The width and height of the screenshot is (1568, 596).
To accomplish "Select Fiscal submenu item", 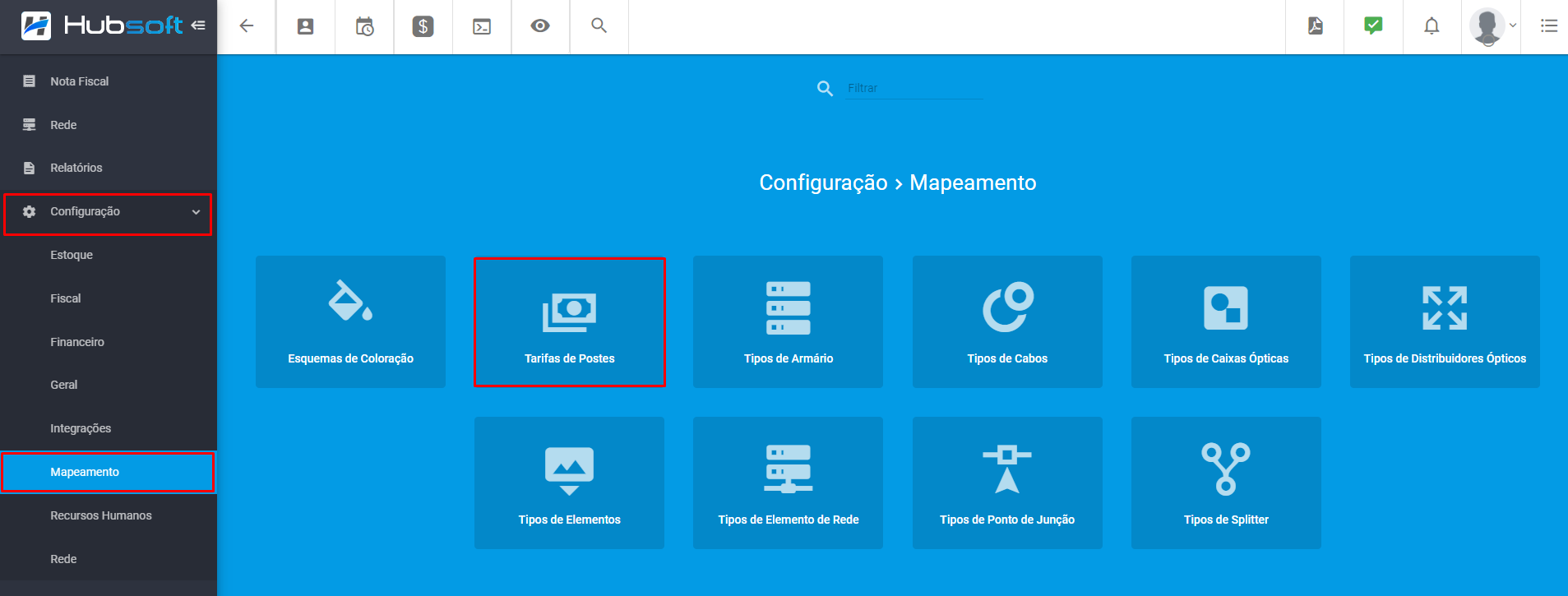I will pos(109,298).
